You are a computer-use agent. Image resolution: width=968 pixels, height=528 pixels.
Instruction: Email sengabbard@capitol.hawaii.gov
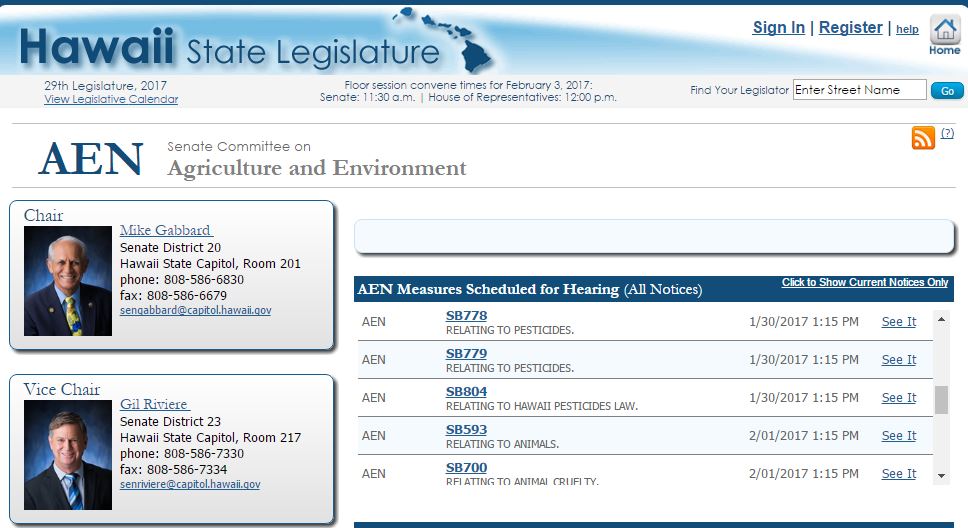[195, 310]
